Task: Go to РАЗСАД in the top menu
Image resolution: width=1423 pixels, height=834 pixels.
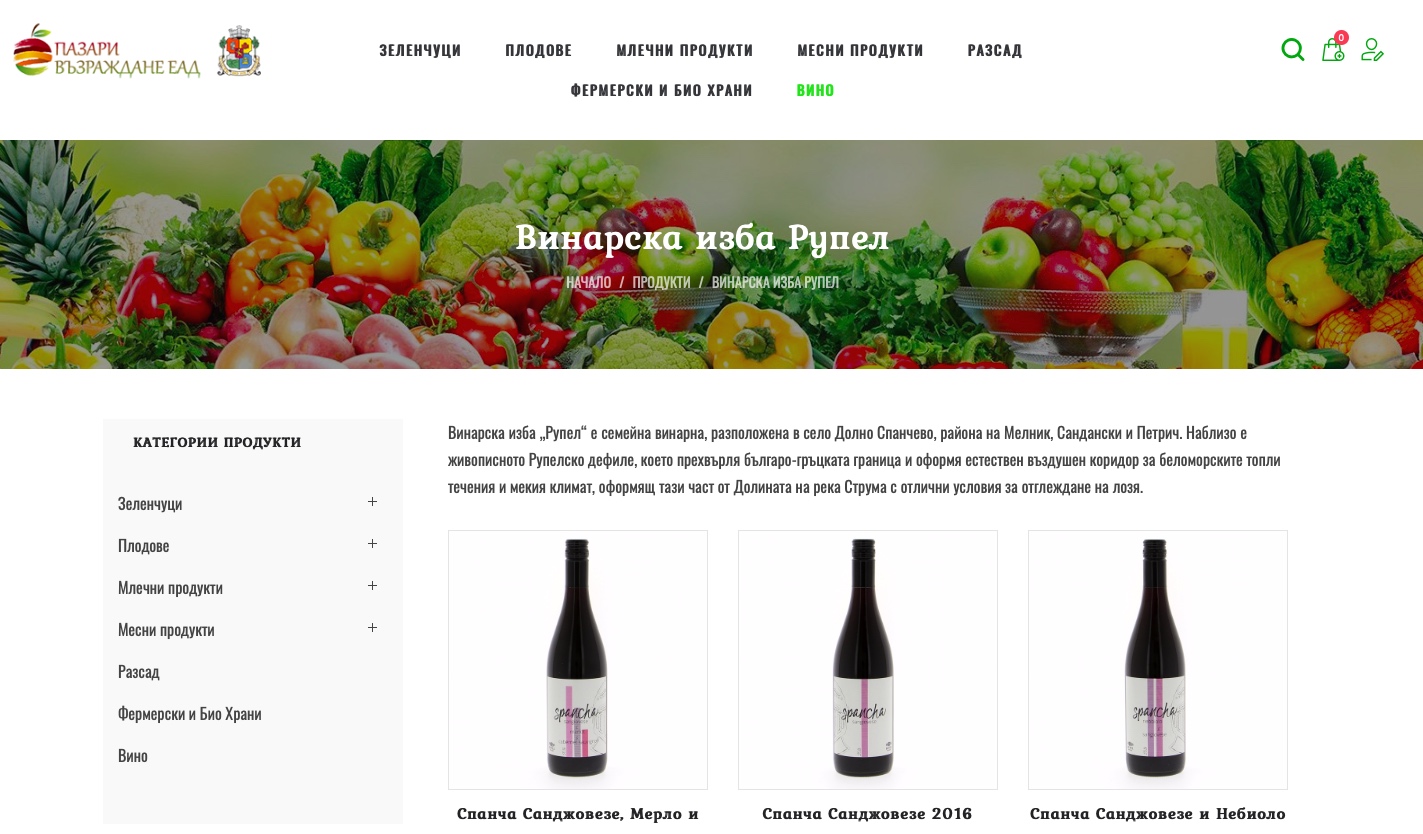Action: 995,50
